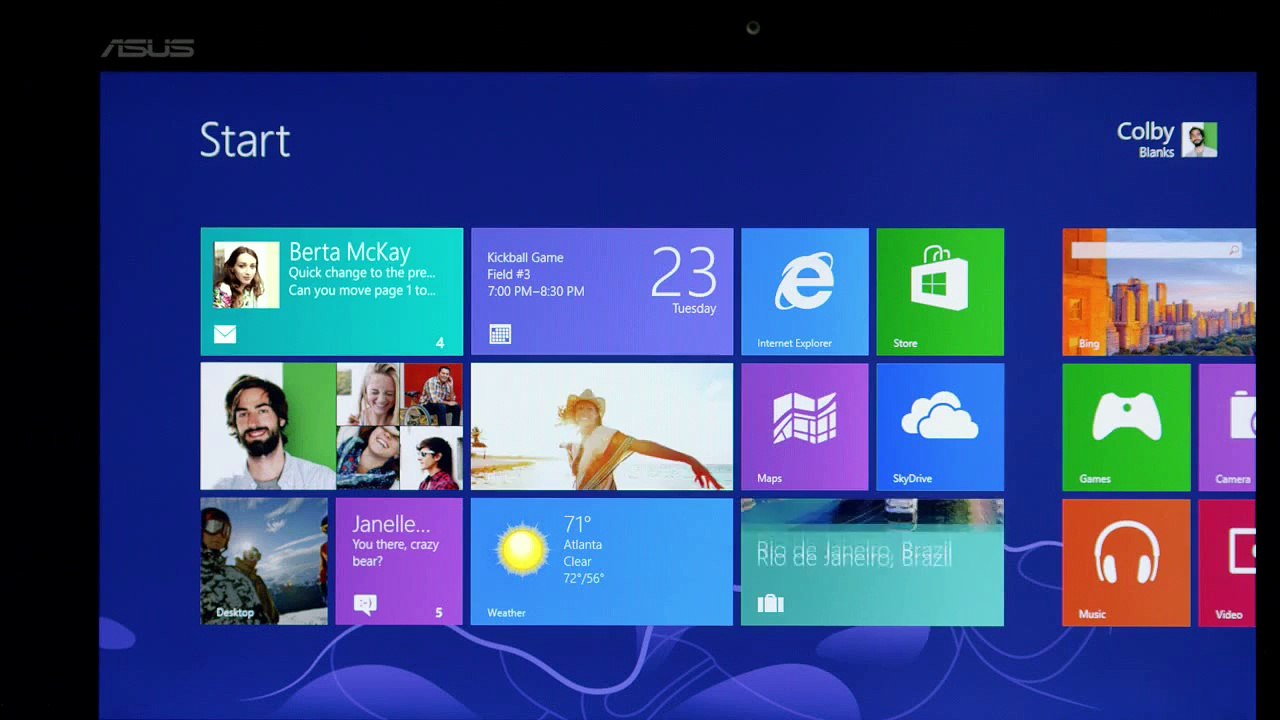Open the Camera tile icon
The width and height of the screenshot is (1280, 720).
coord(1242,415)
